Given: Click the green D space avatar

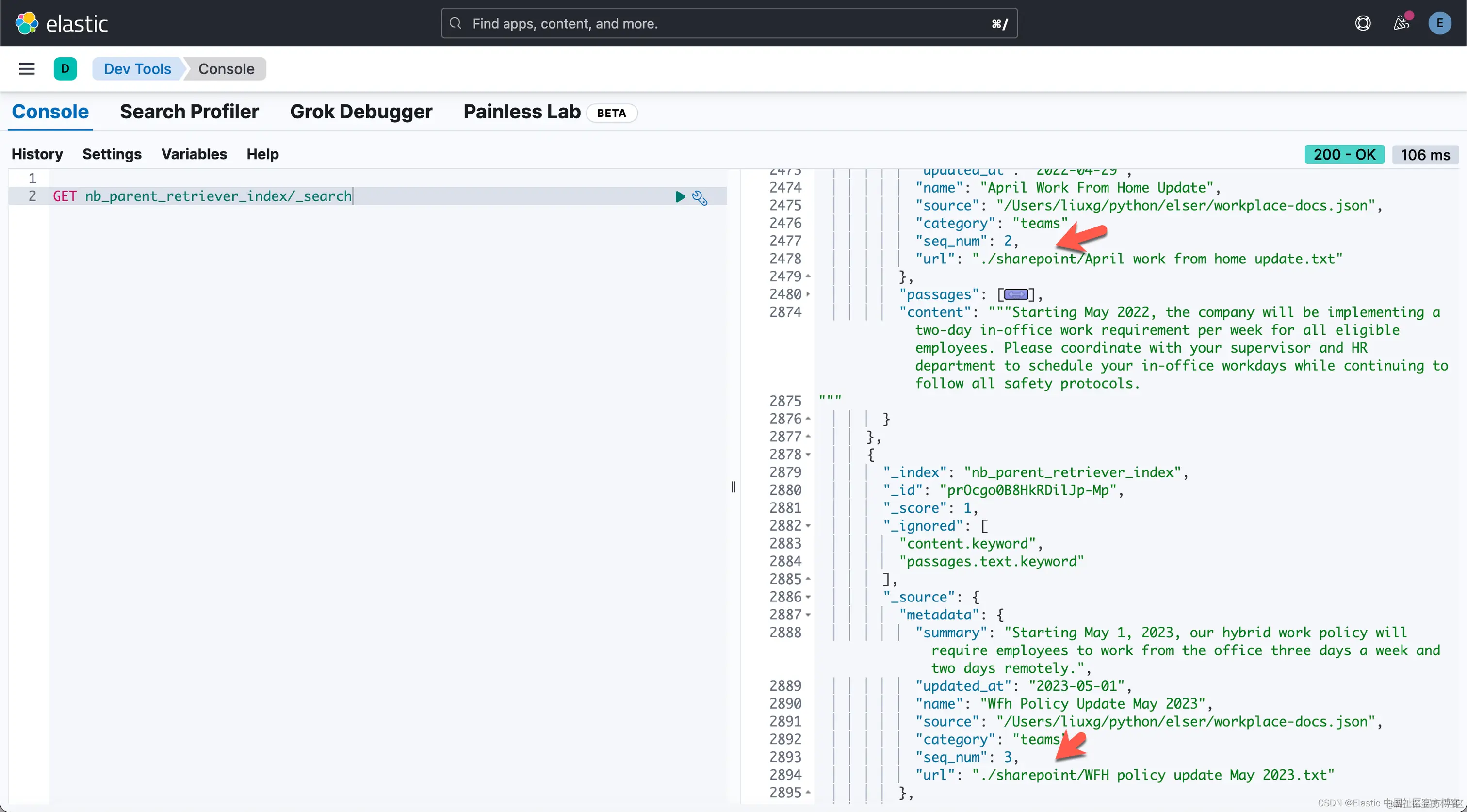Looking at the screenshot, I should 65,69.
